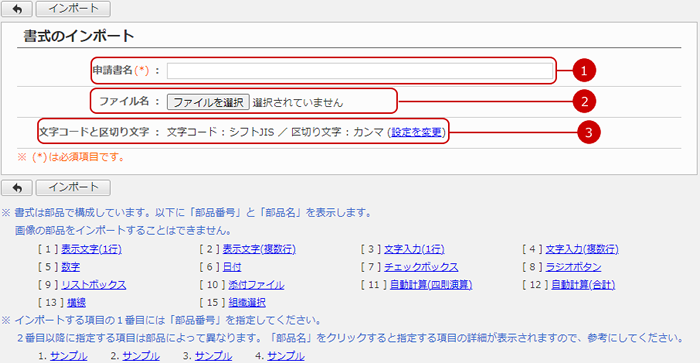This screenshot has height=363, width=700.
Task: Click the 書式のインポート heading
Action: 79,36
